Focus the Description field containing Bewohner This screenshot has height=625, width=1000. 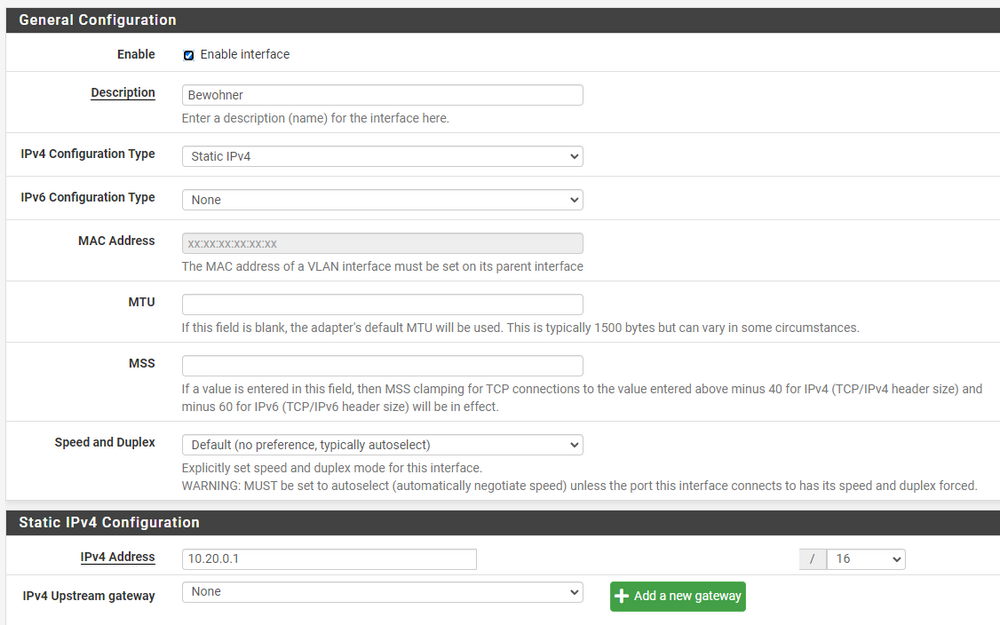pos(382,95)
